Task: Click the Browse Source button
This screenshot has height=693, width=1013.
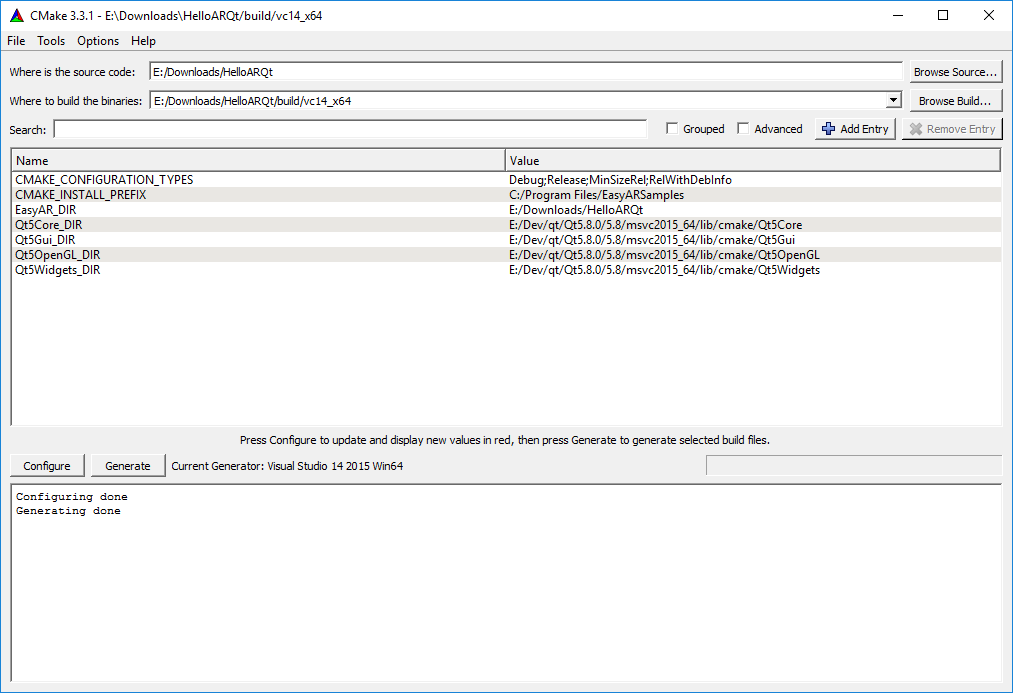Action: 955,72
